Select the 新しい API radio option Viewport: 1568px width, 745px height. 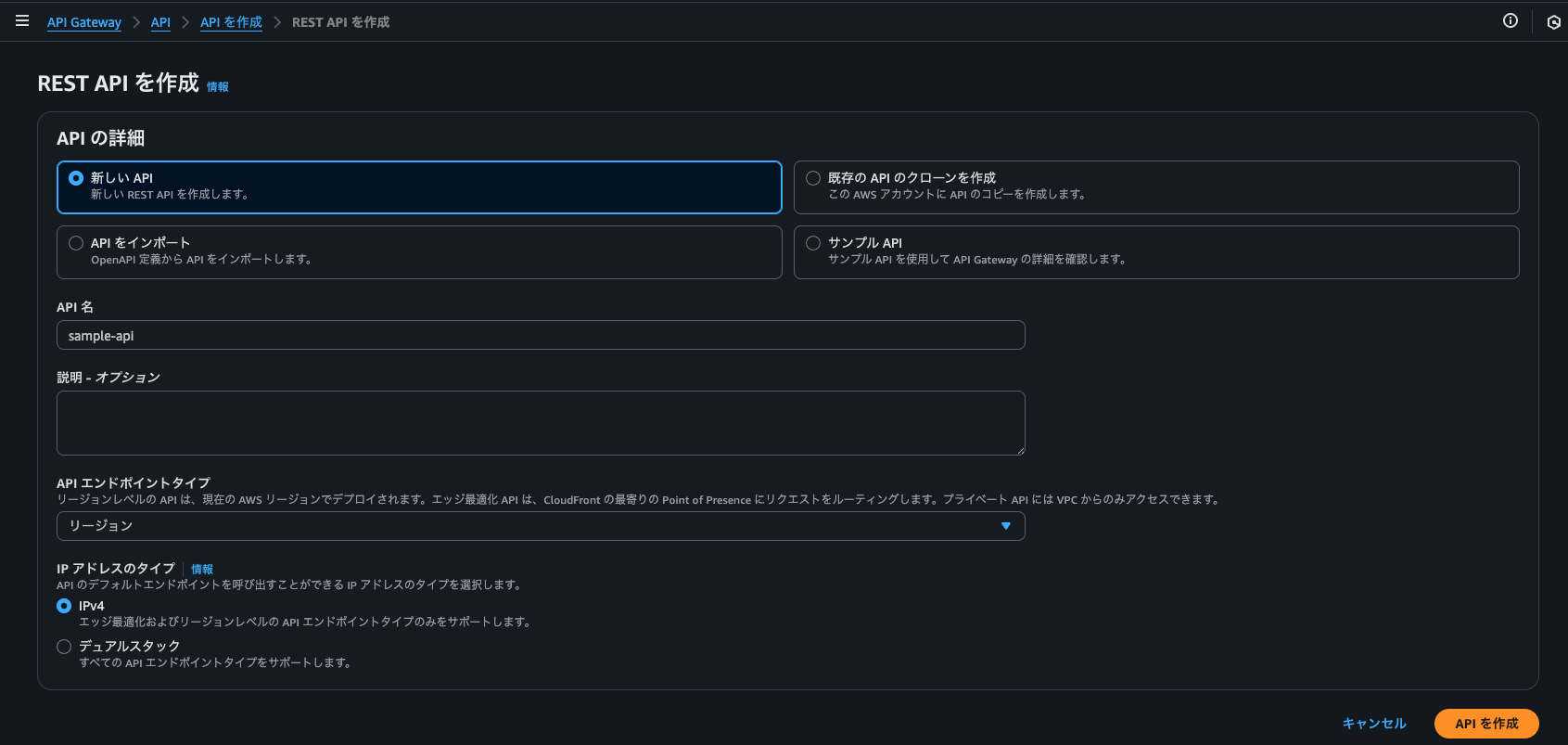[x=76, y=178]
